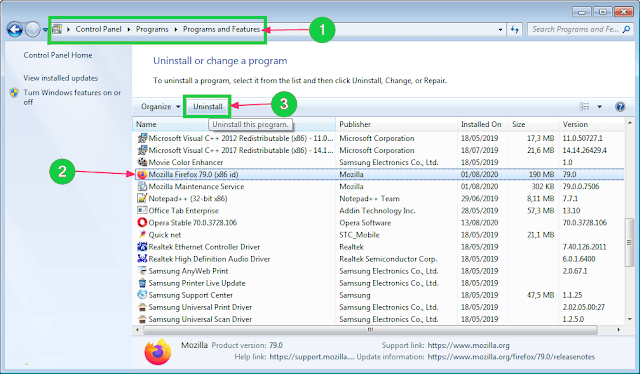
Task: Click the STC_Mobile publisher cell
Action: [359, 235]
